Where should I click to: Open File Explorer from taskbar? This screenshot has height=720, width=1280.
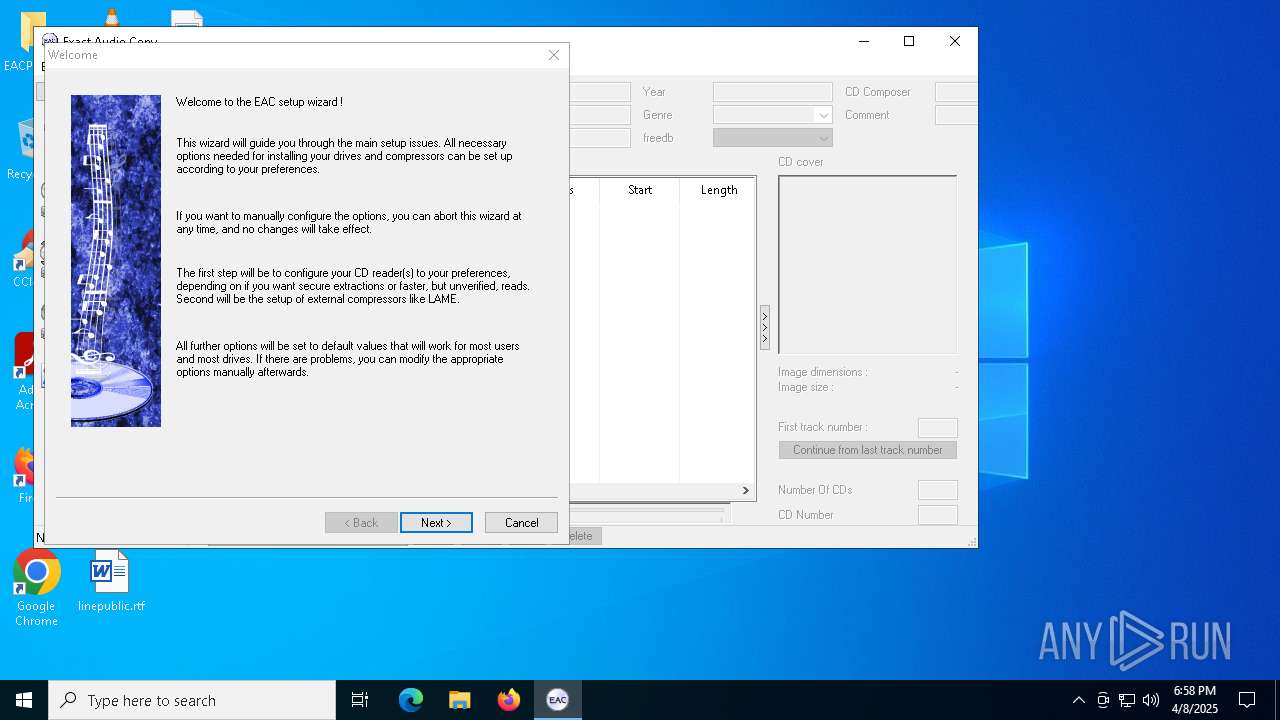tap(459, 700)
